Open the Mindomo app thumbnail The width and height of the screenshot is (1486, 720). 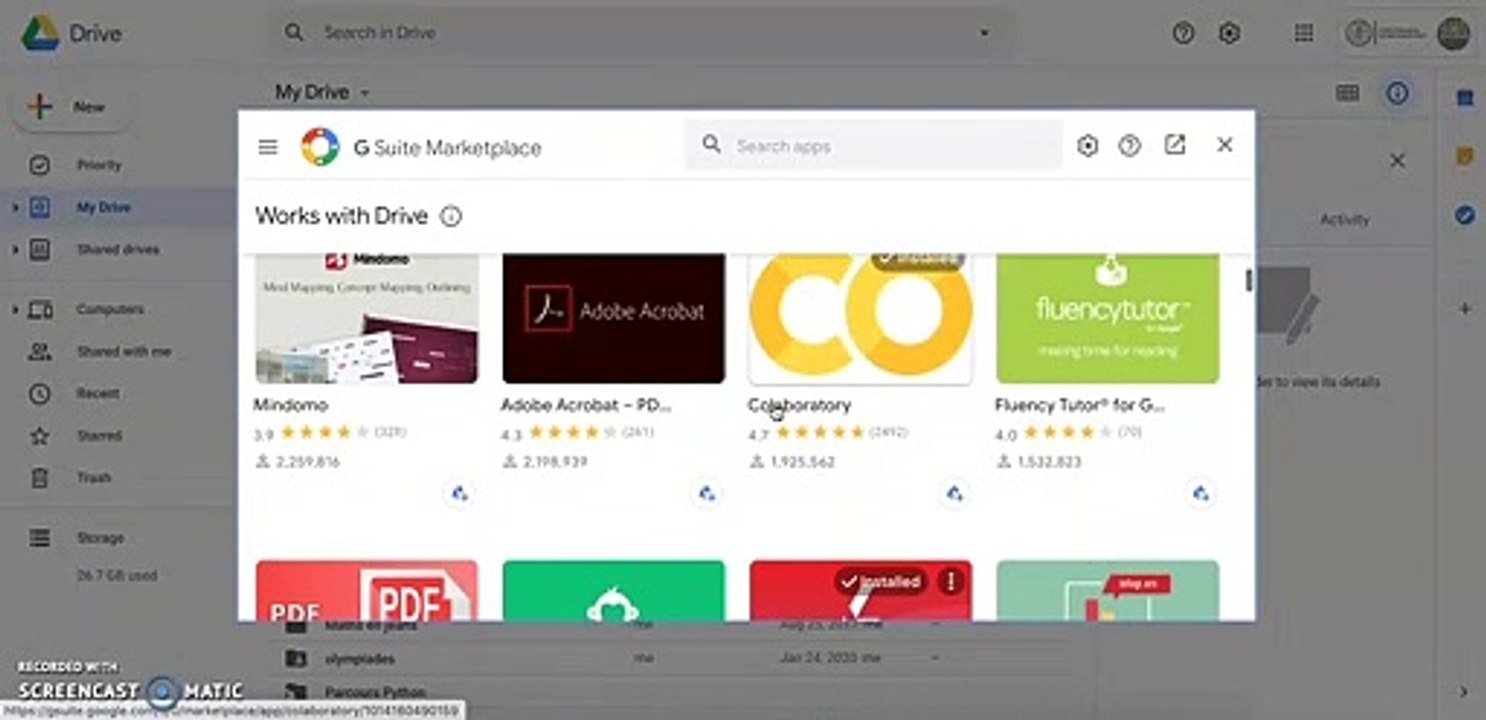(367, 318)
